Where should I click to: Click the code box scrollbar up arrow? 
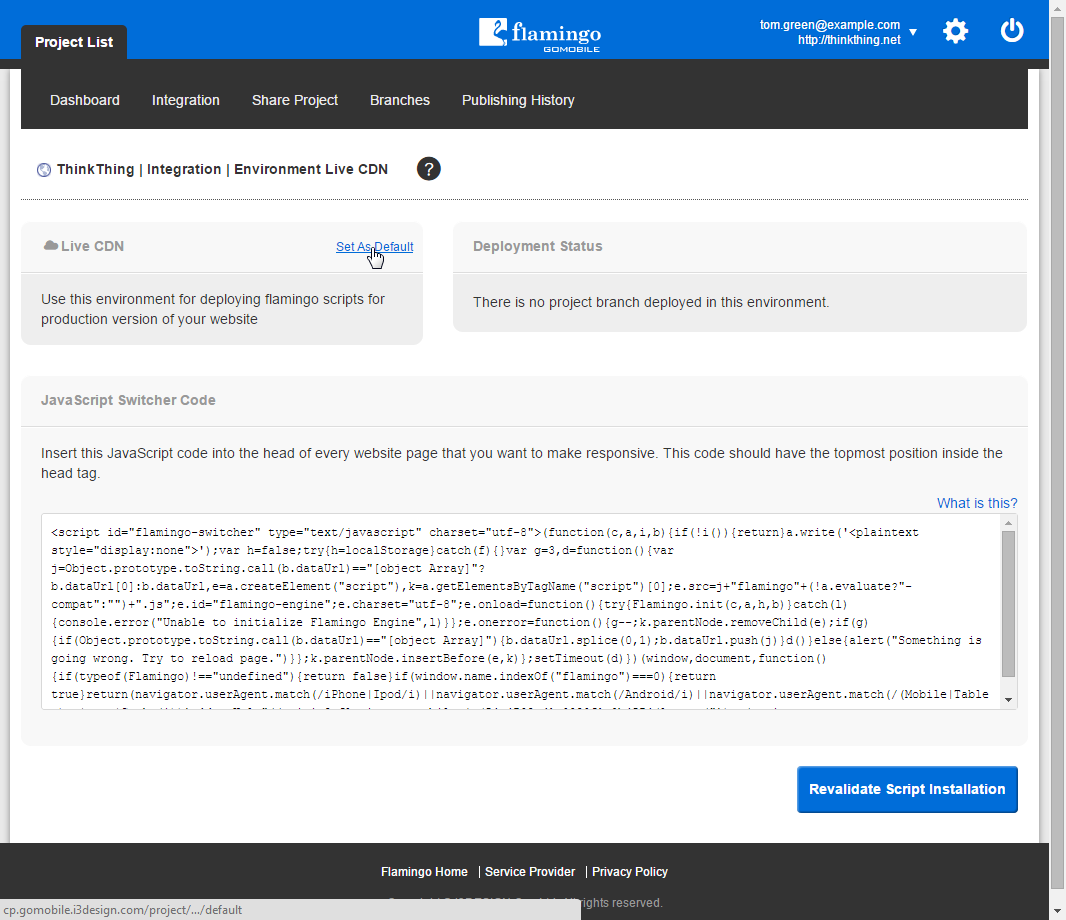click(x=1009, y=523)
